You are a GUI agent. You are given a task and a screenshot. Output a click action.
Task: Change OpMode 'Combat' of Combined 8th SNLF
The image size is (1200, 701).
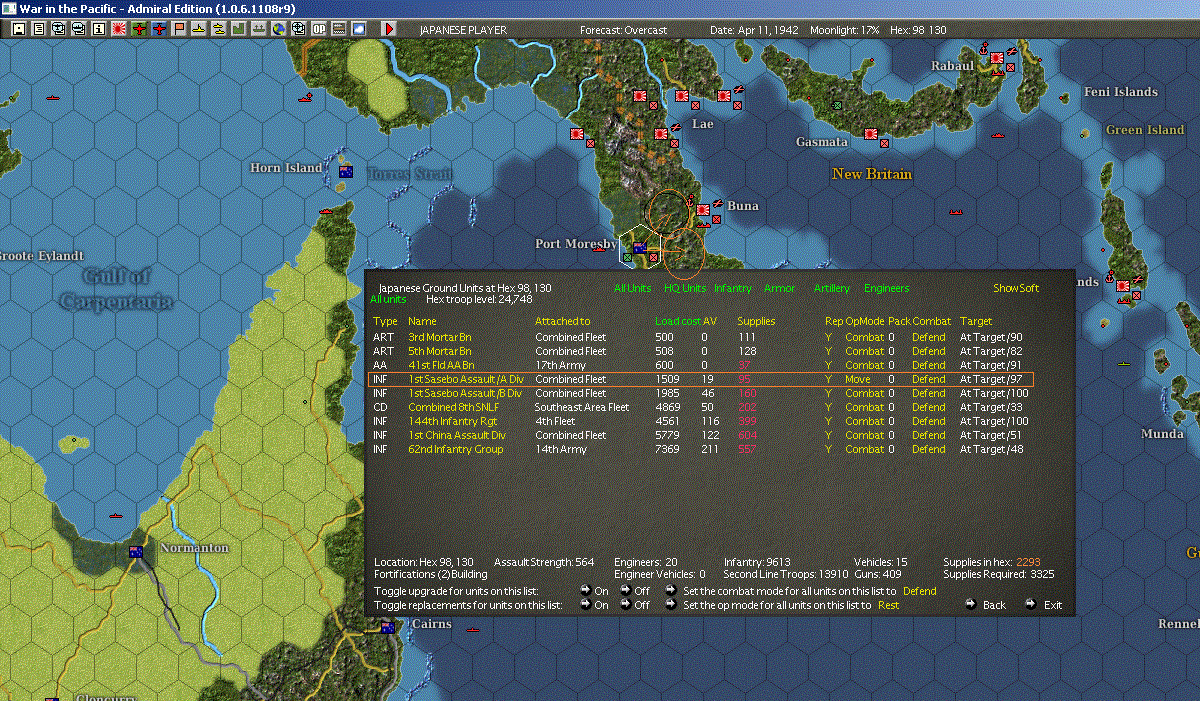[x=864, y=407]
